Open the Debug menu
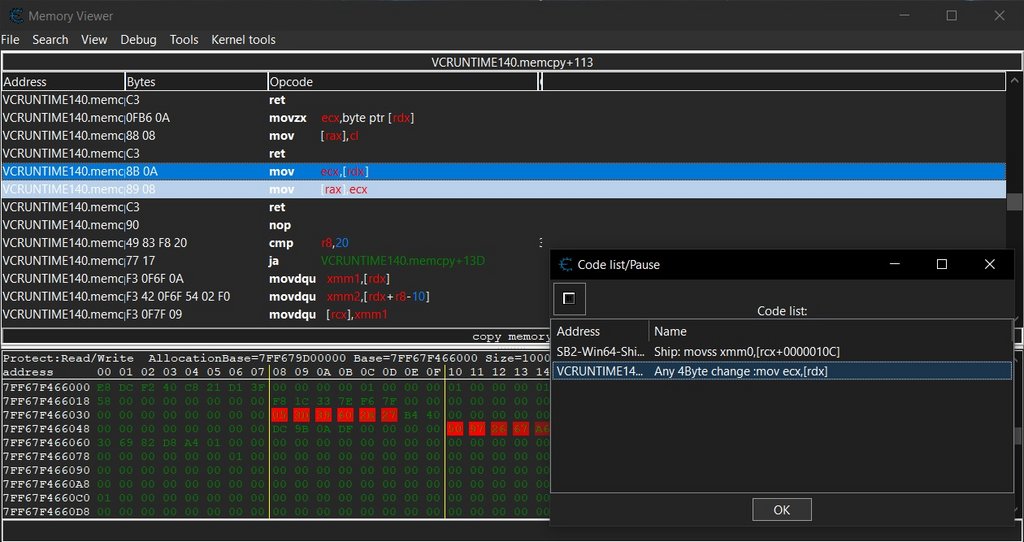1024x542 pixels. coord(138,40)
